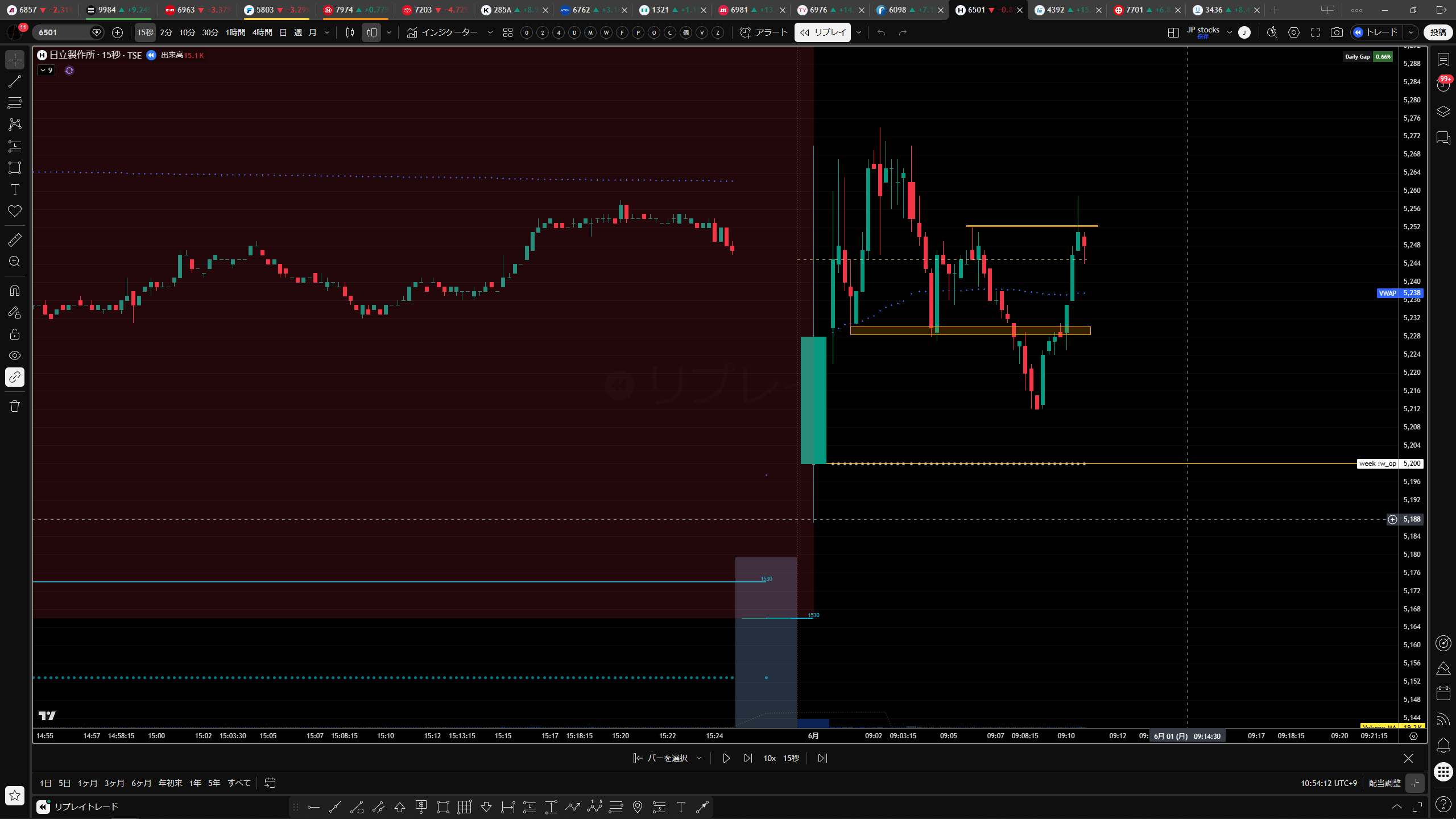Open the economic calendar panel icon
This screenshot has width=1456, height=819.
pyautogui.click(x=1443, y=693)
